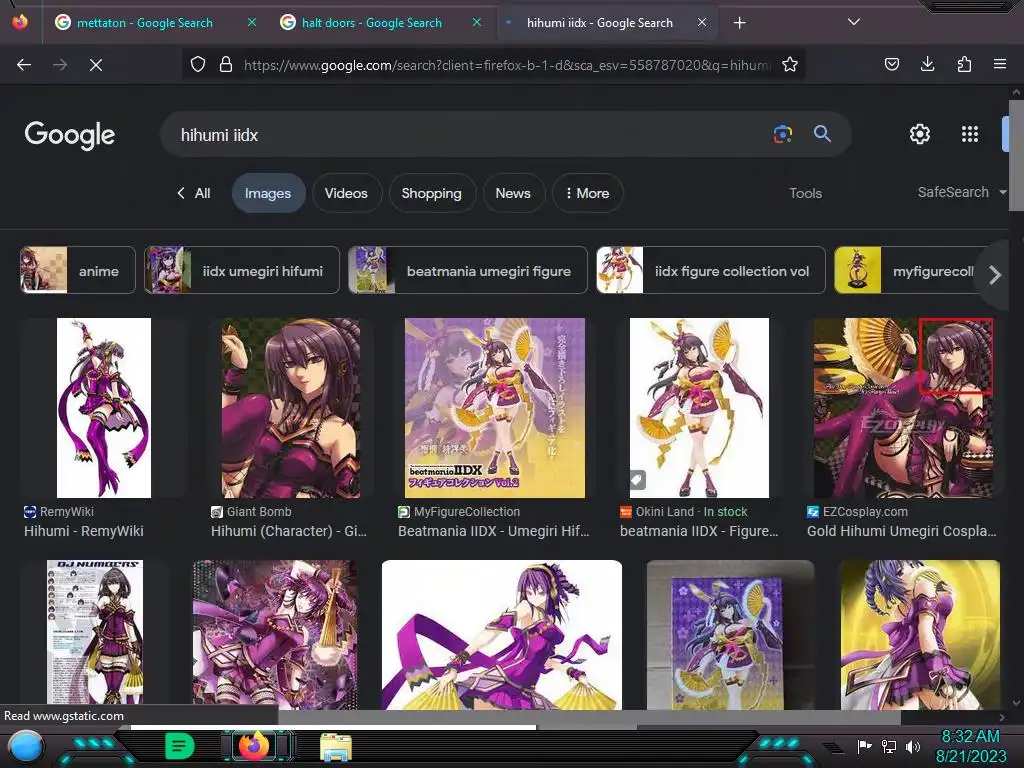Viewport: 1024px width, 768px height.
Task: Switch to the halt doors search tab
Action: point(371,23)
